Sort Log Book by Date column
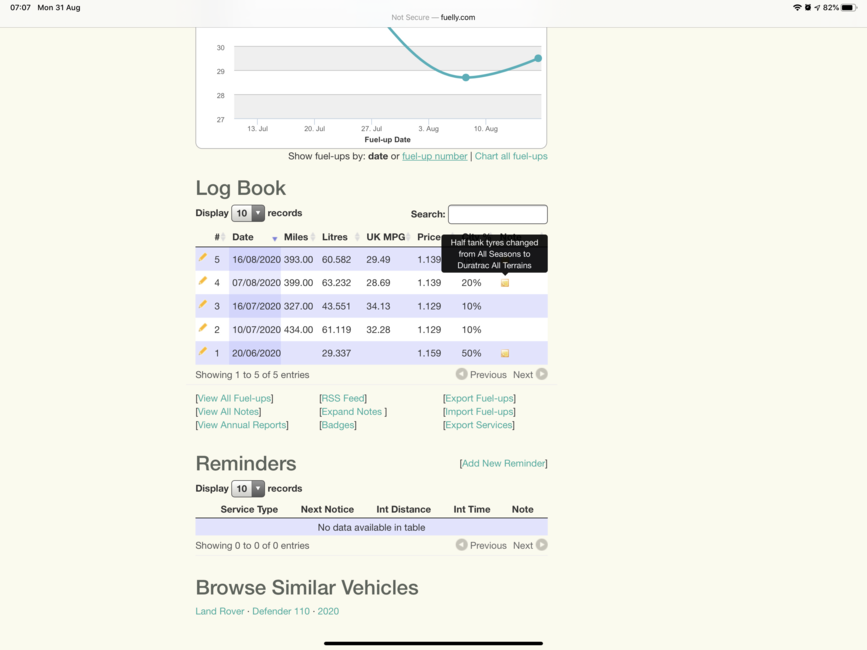The image size is (867, 650). [255, 237]
